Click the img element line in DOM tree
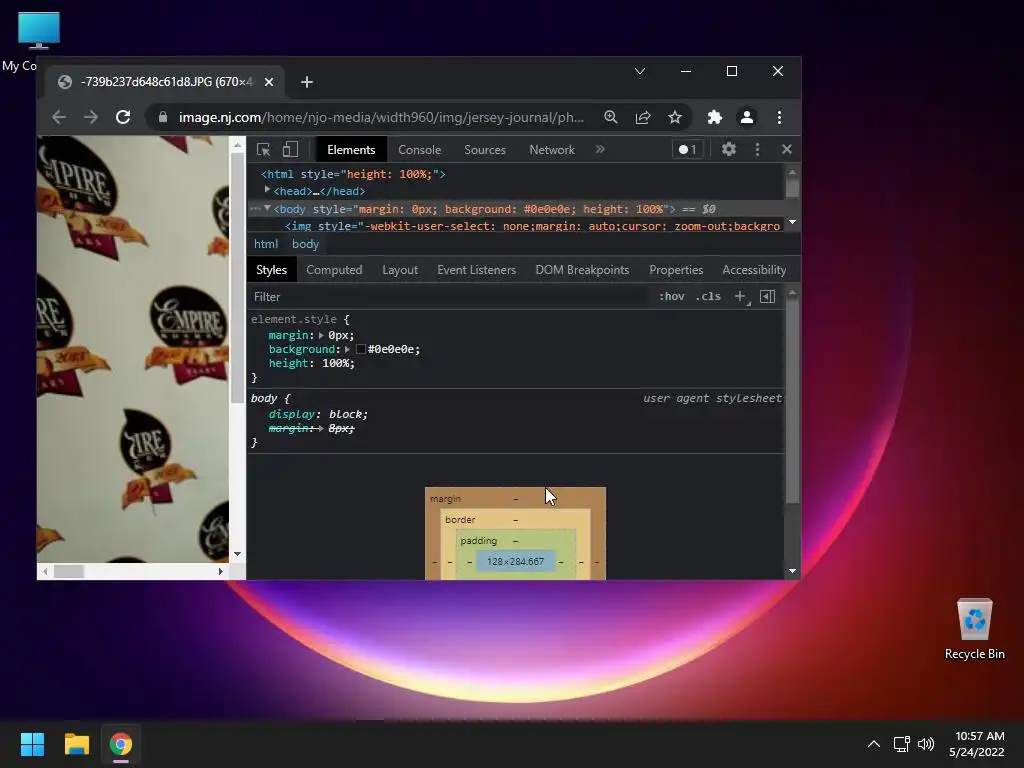 click(x=532, y=226)
